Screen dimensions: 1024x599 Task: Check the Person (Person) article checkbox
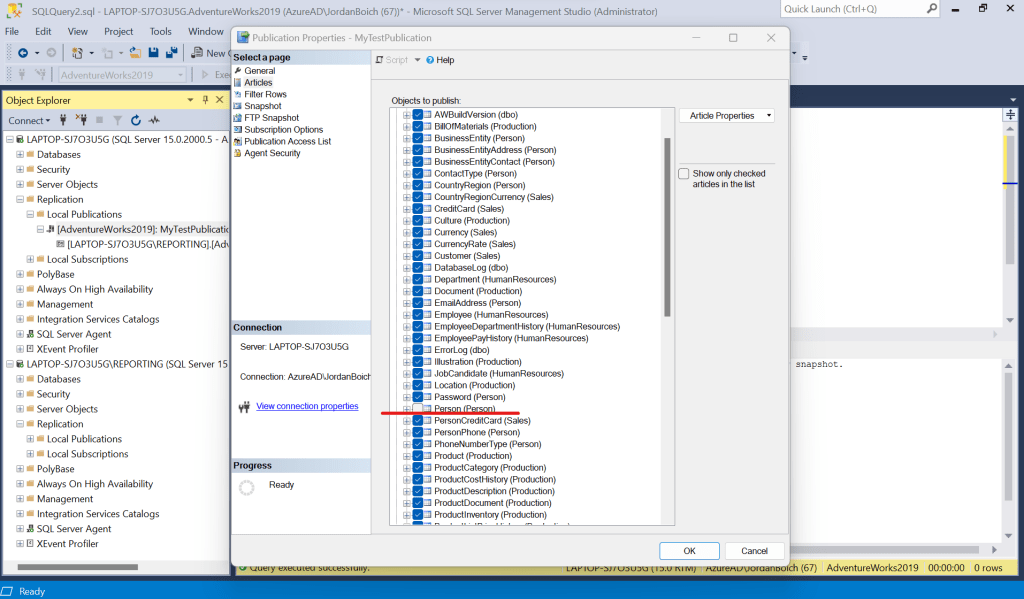[418, 409]
